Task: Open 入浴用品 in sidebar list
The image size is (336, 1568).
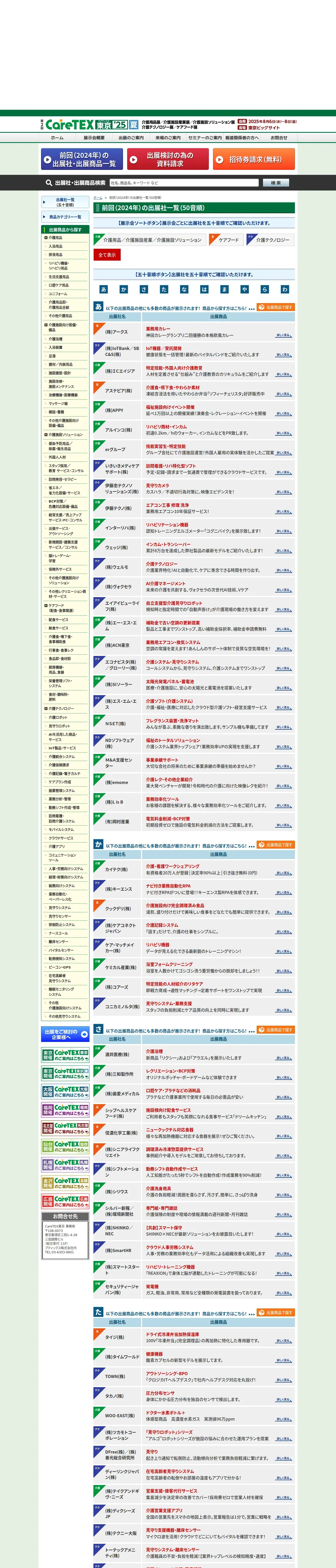Action: click(55, 246)
